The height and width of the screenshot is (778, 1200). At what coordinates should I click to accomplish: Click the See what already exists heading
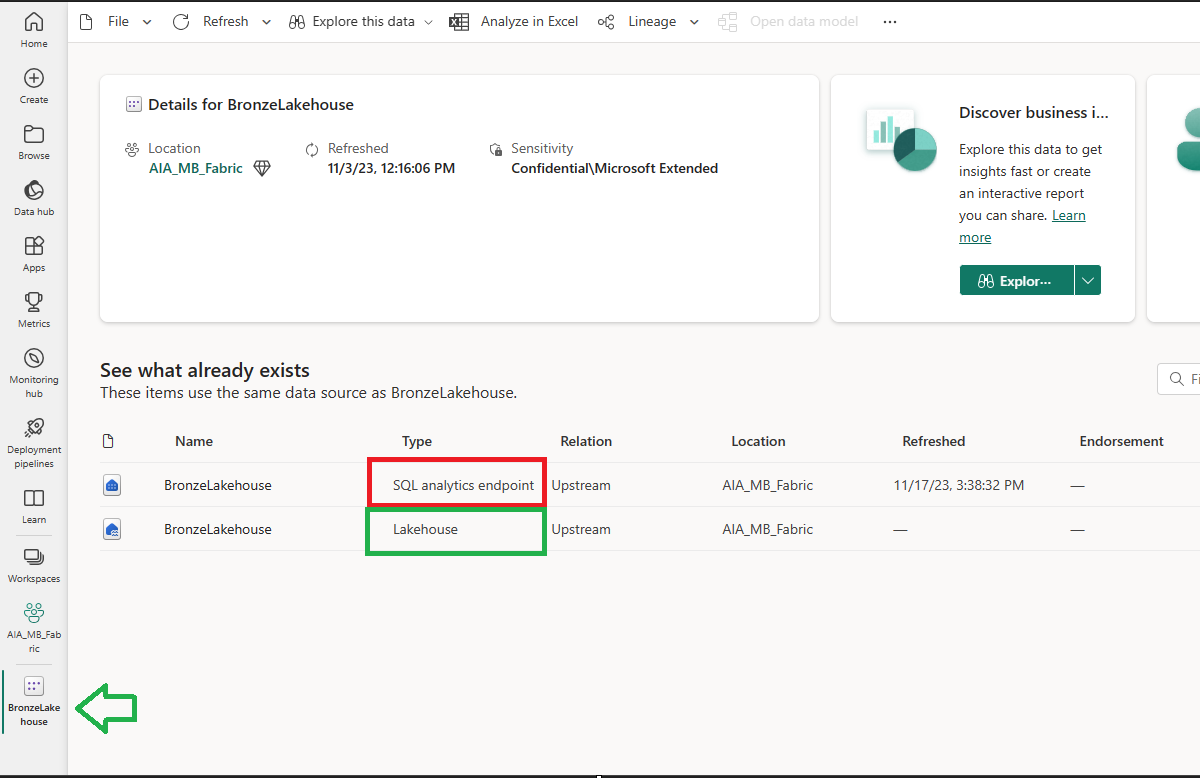click(x=205, y=370)
